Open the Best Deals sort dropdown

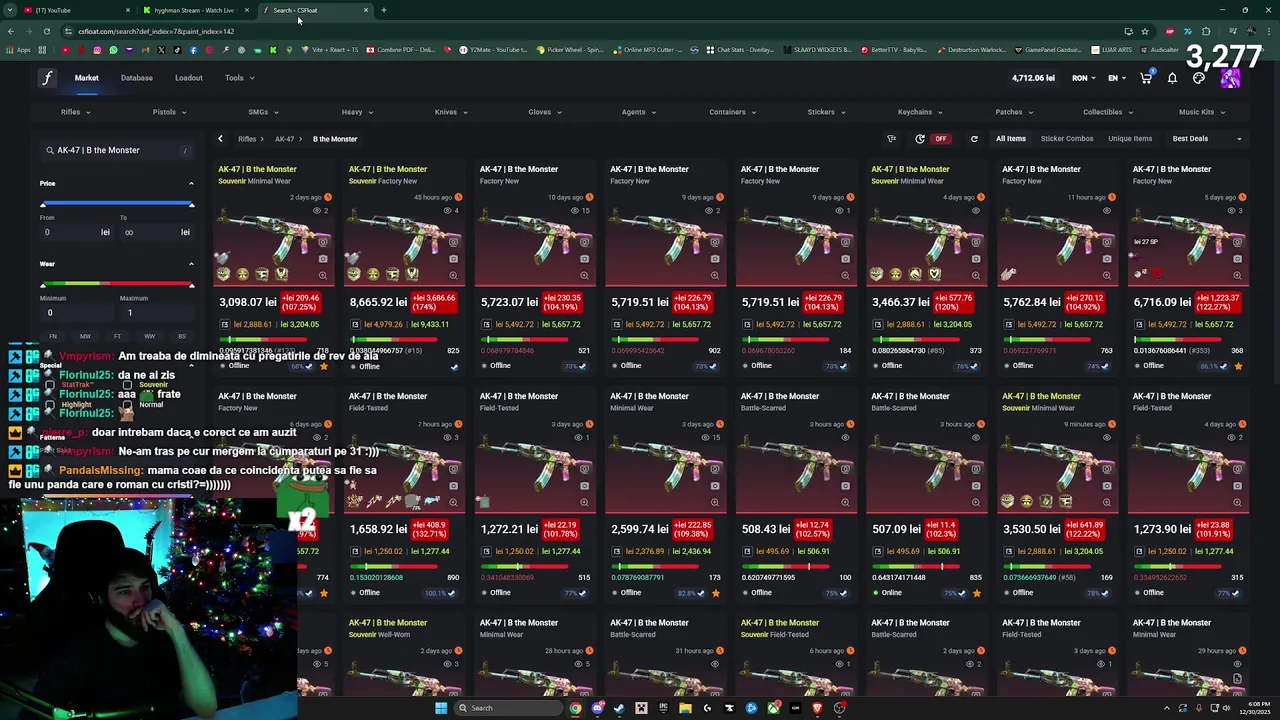(x=1207, y=139)
